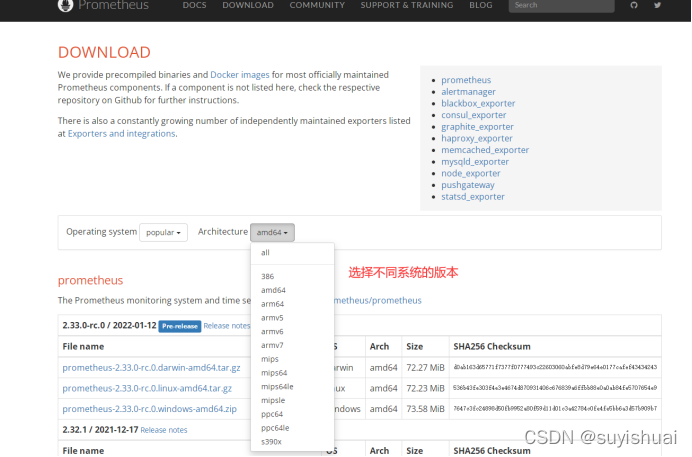Image resolution: width=692 pixels, height=457 pixels.
Task: Click the orange prometheus section heading
Action: [90, 281]
